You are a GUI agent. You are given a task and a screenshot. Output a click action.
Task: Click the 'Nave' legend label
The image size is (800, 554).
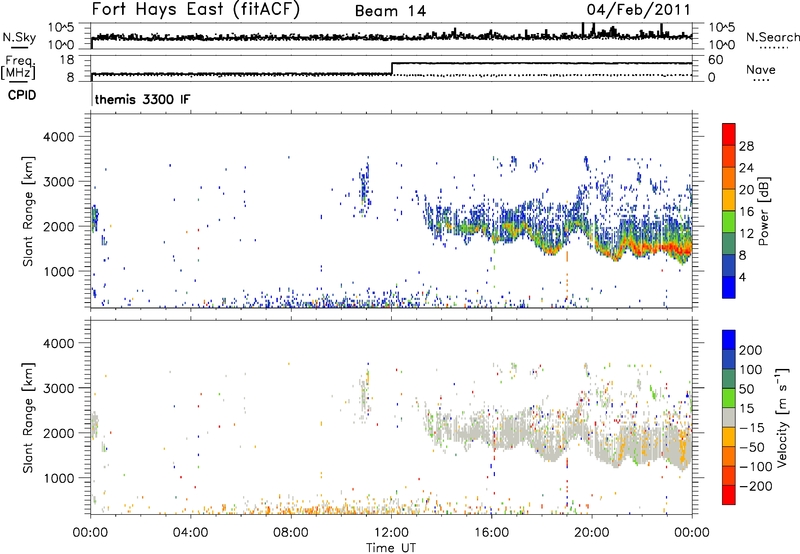tap(761, 69)
